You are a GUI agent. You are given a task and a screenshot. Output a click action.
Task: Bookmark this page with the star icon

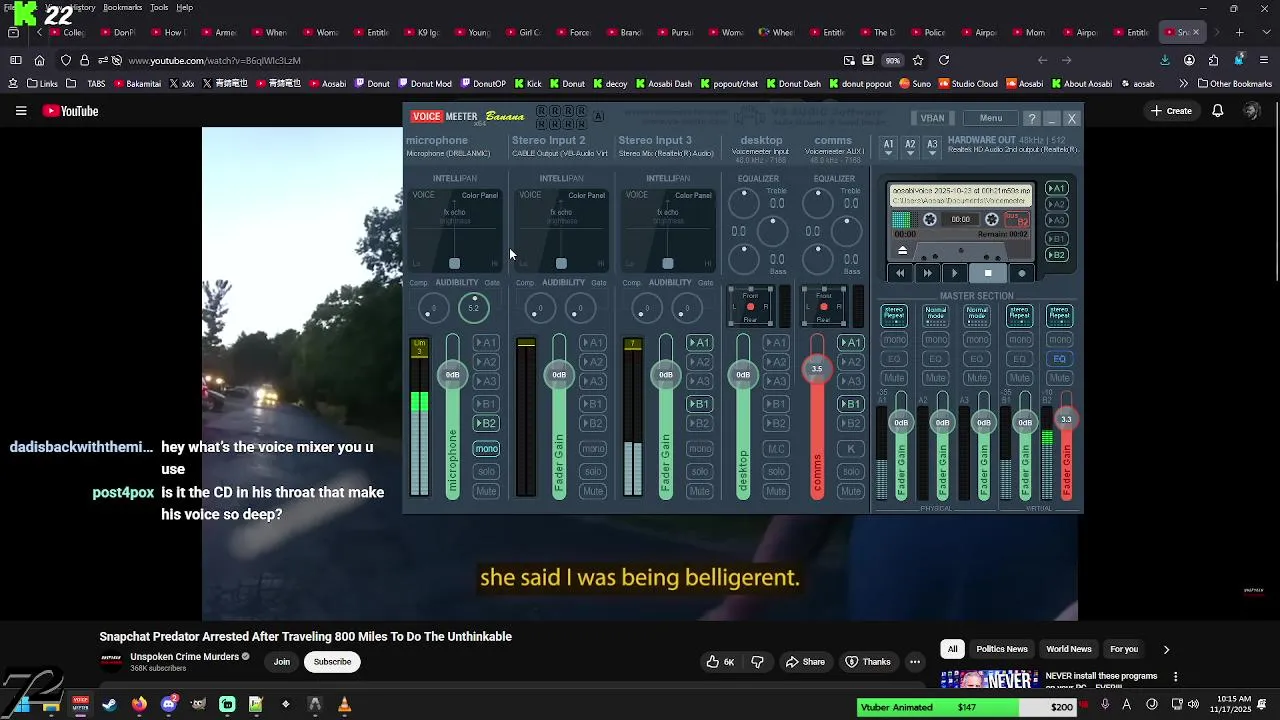pyautogui.click(x=918, y=60)
